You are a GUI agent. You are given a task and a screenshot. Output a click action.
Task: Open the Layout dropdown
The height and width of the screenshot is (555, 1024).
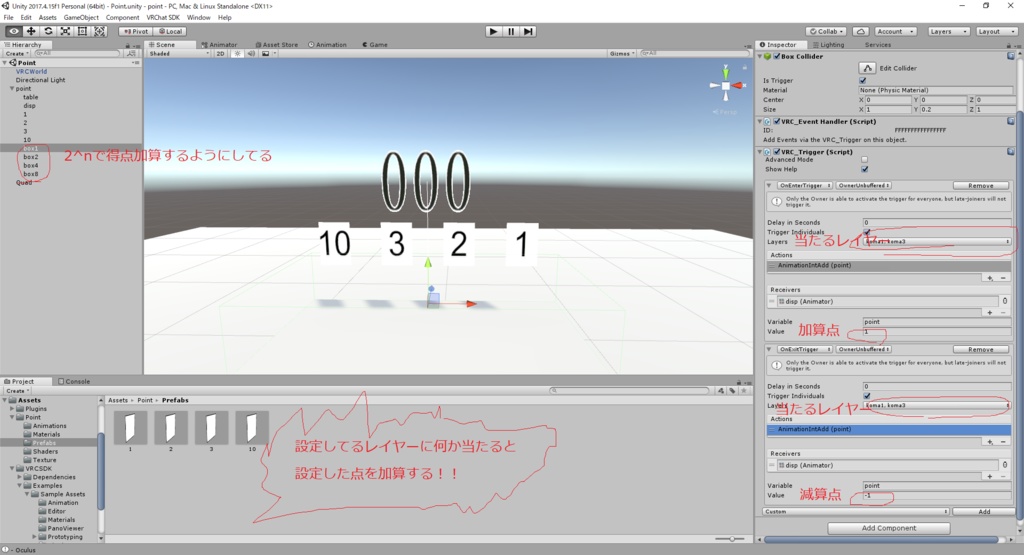[995, 31]
